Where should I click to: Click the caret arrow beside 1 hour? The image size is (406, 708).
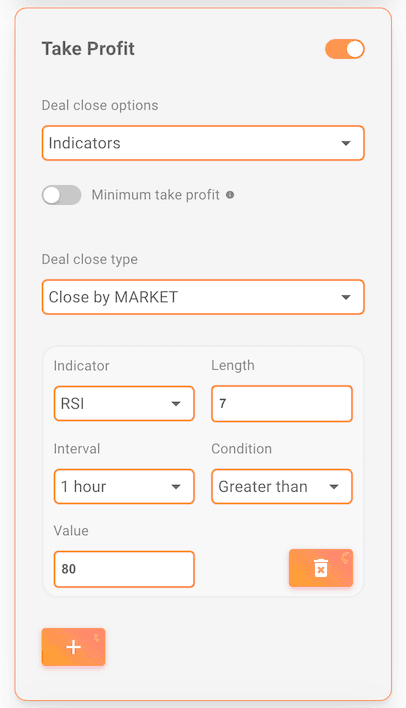point(176,487)
